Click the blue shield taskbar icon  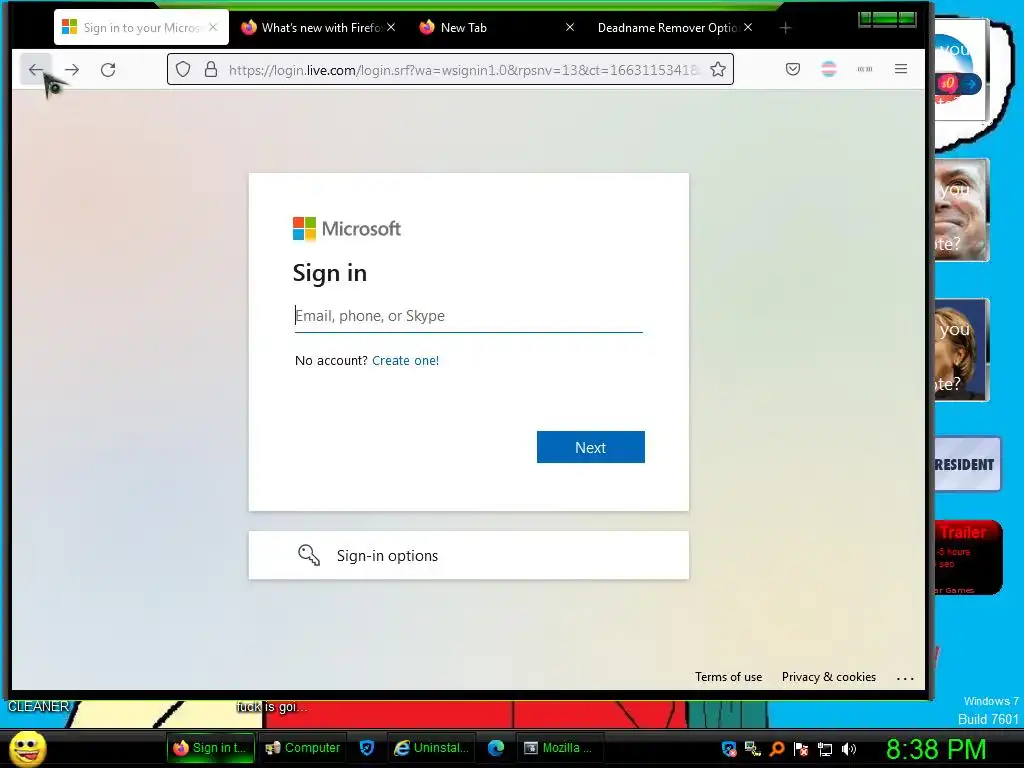pos(367,748)
